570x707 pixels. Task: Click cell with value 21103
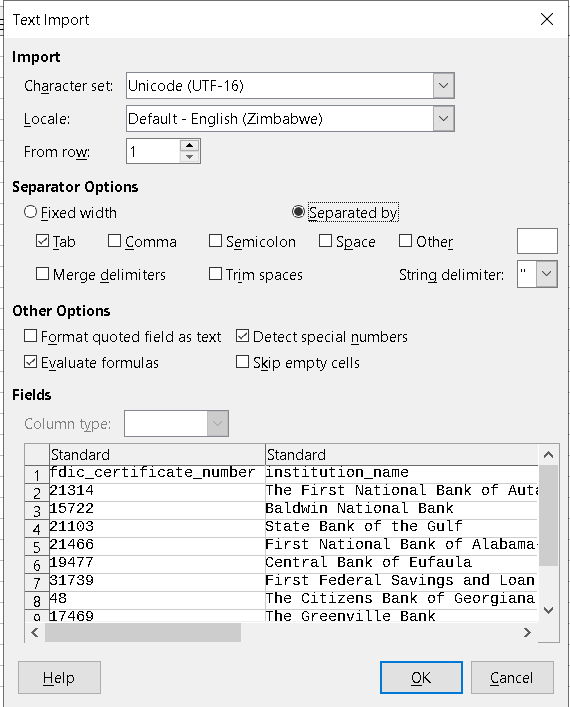[157, 527]
